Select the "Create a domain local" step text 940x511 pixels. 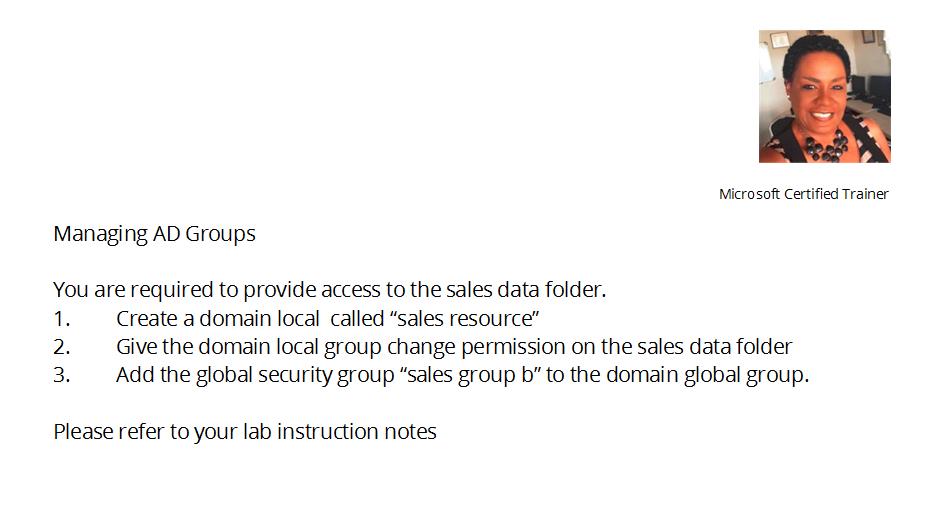point(327,318)
